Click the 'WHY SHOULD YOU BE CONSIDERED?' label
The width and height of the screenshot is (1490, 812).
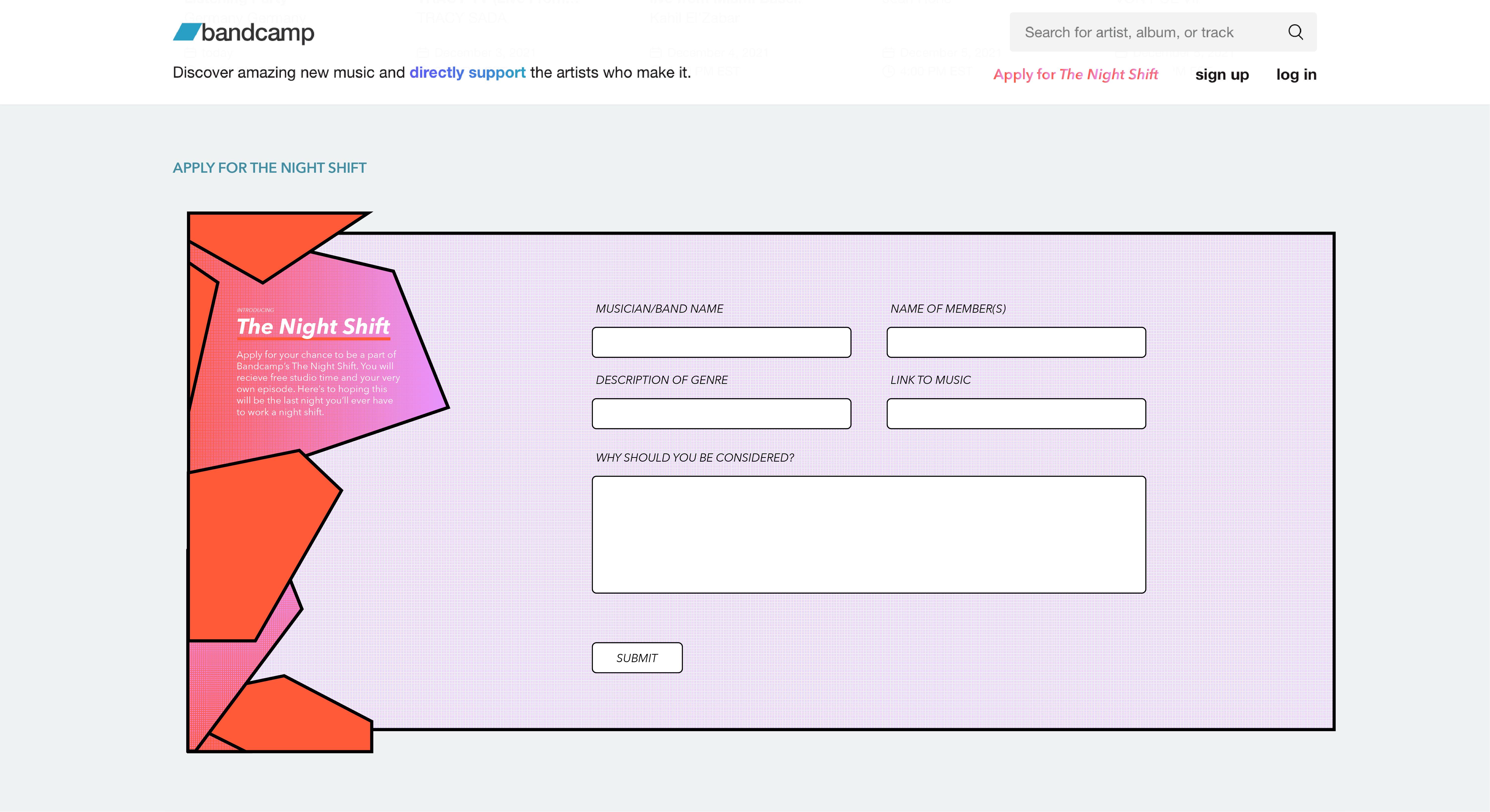(x=695, y=457)
